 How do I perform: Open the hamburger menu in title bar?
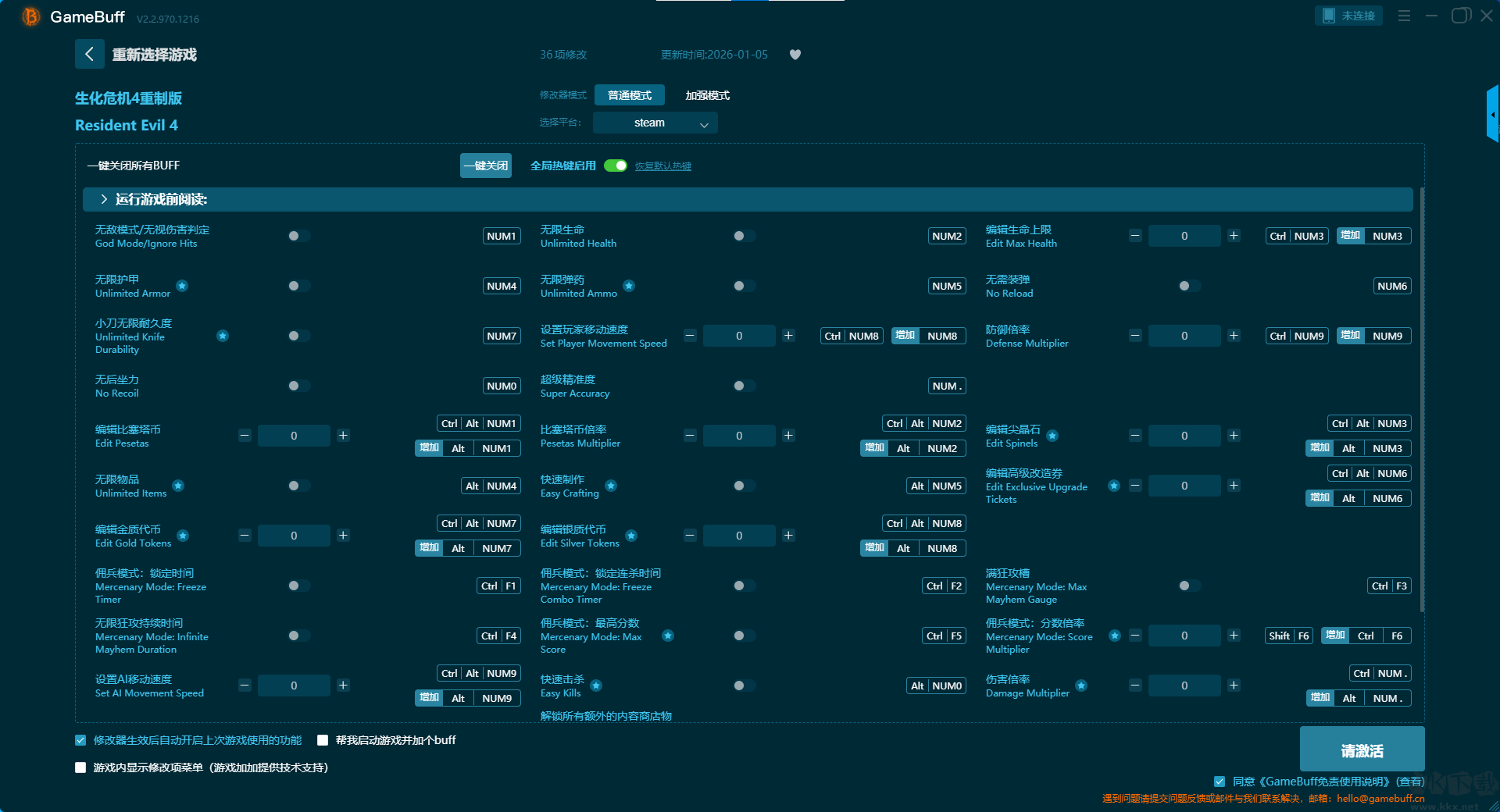(x=1404, y=16)
